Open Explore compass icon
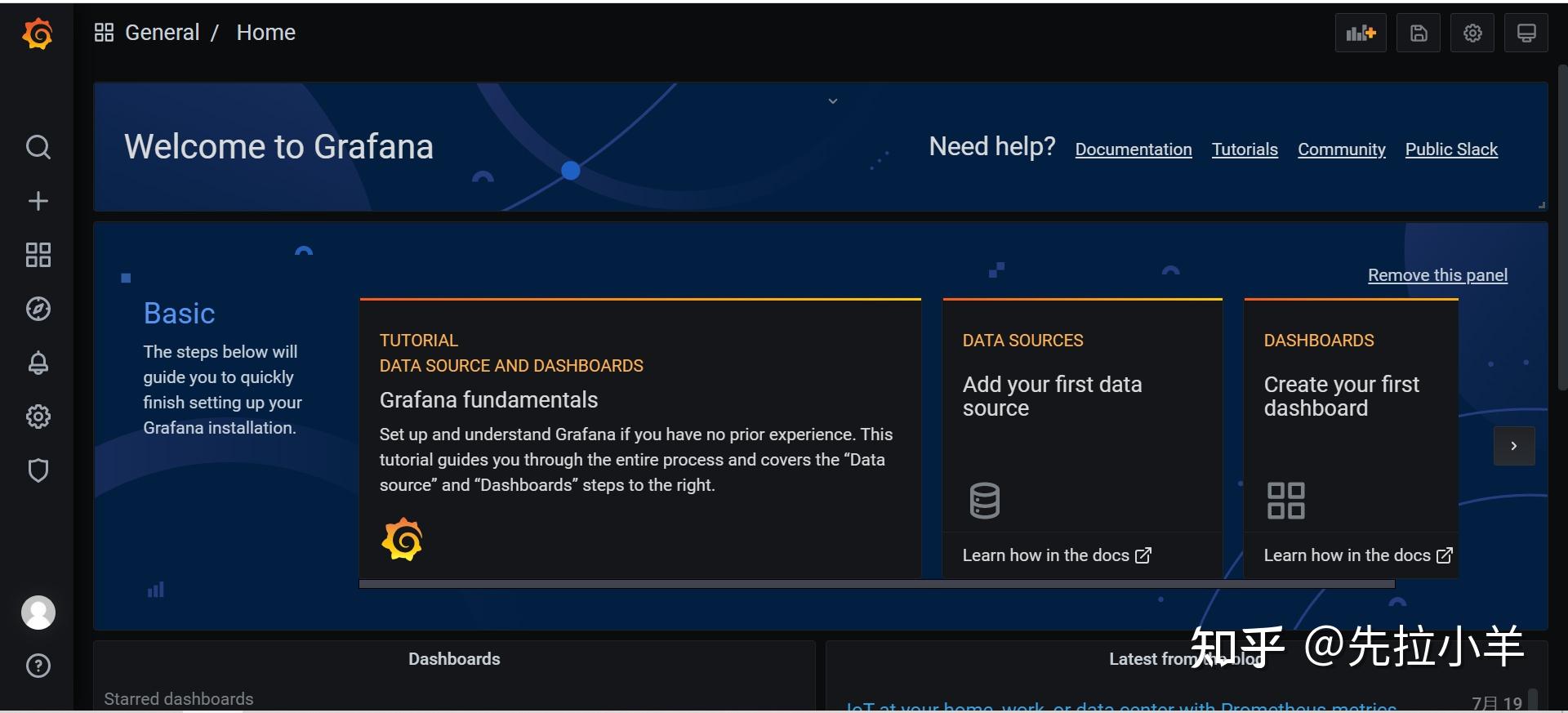The height and width of the screenshot is (713, 1568). click(x=38, y=309)
